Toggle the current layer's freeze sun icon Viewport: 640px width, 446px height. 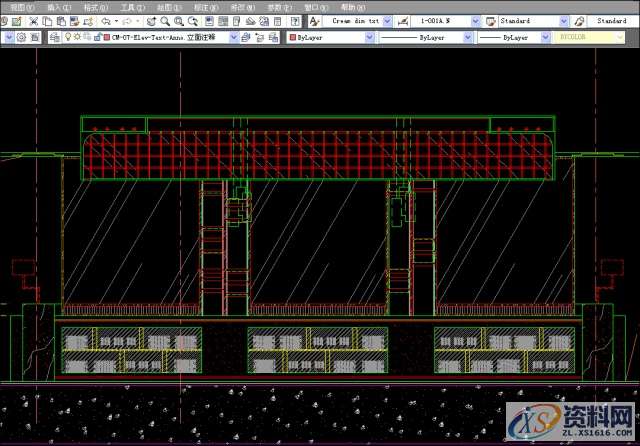coord(76,37)
